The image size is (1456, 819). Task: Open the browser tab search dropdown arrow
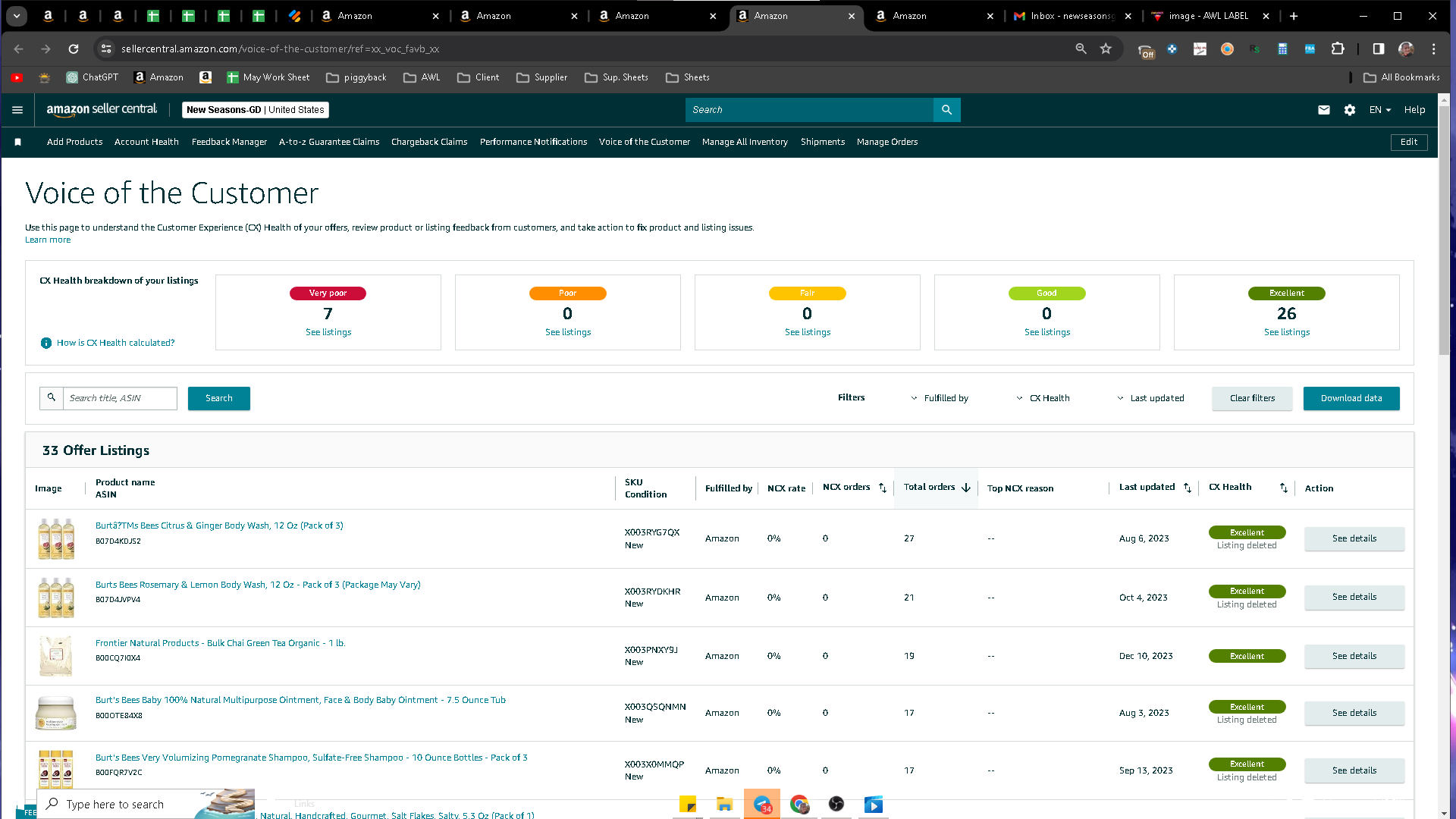point(17,16)
